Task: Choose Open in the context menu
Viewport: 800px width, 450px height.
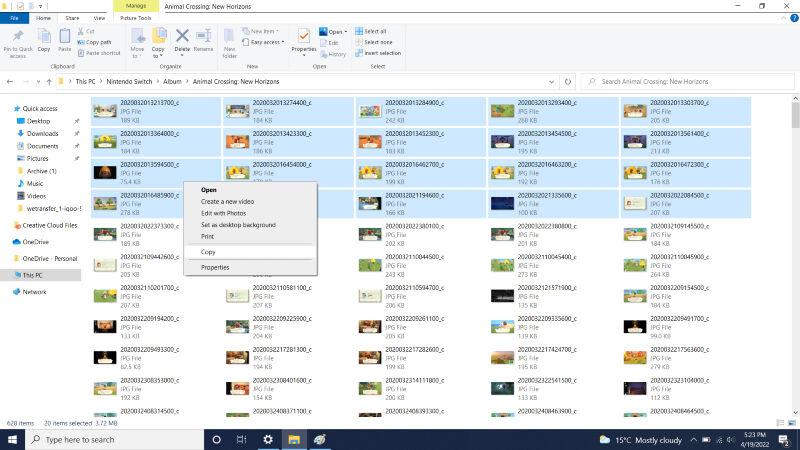Action: (x=250, y=190)
